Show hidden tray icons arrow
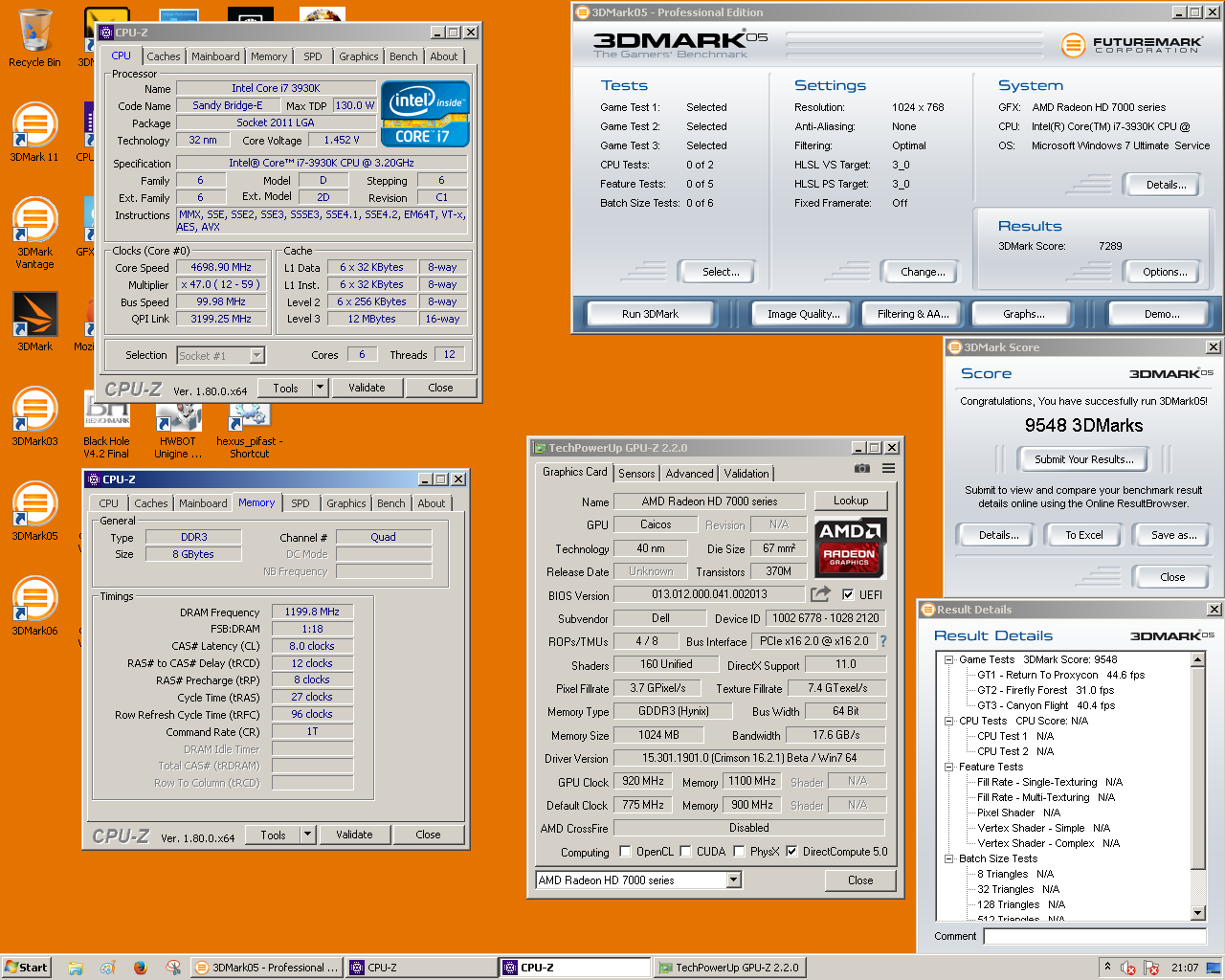Image resolution: width=1225 pixels, height=980 pixels. 1107,967
